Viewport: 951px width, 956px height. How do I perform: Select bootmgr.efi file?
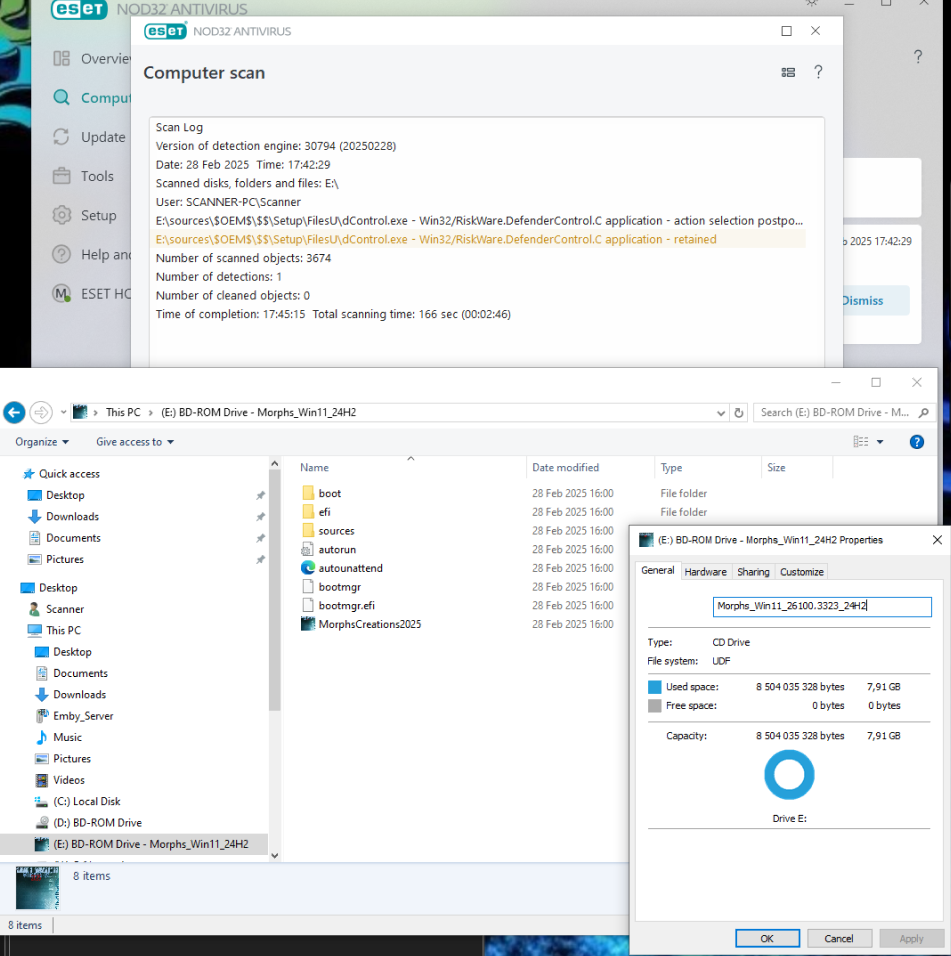tap(346, 605)
